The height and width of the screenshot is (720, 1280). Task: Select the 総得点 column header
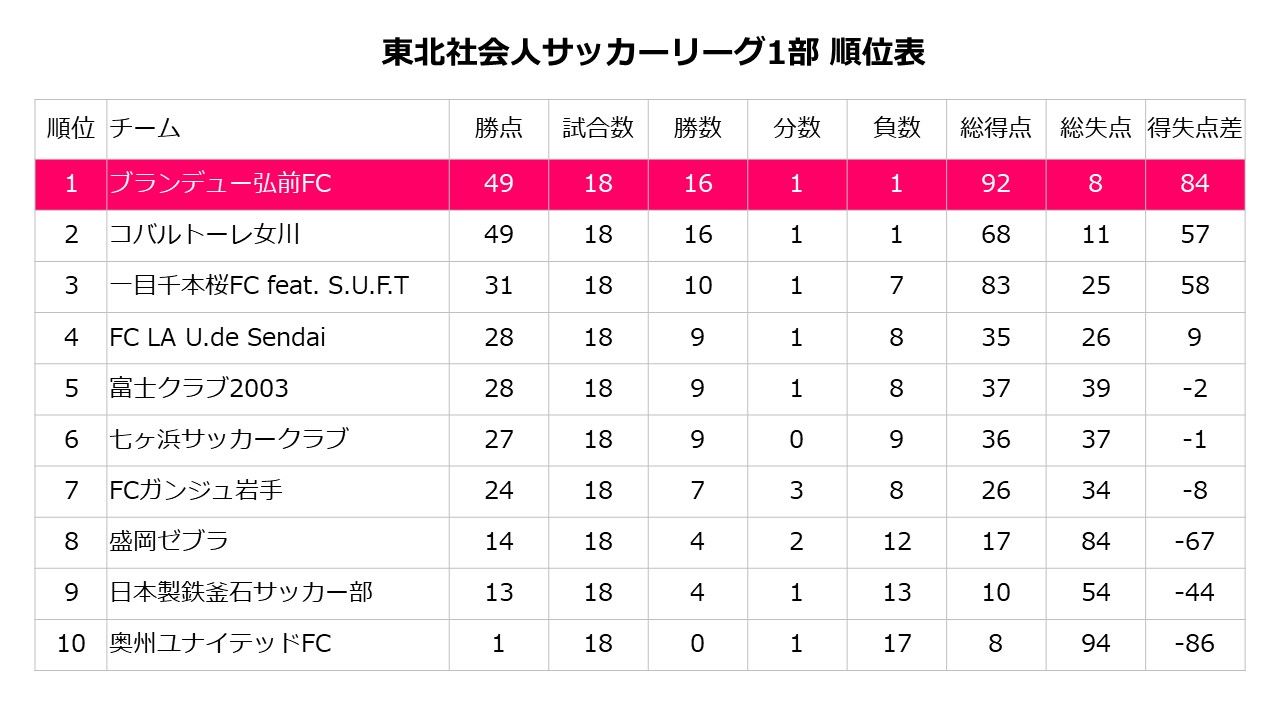996,128
